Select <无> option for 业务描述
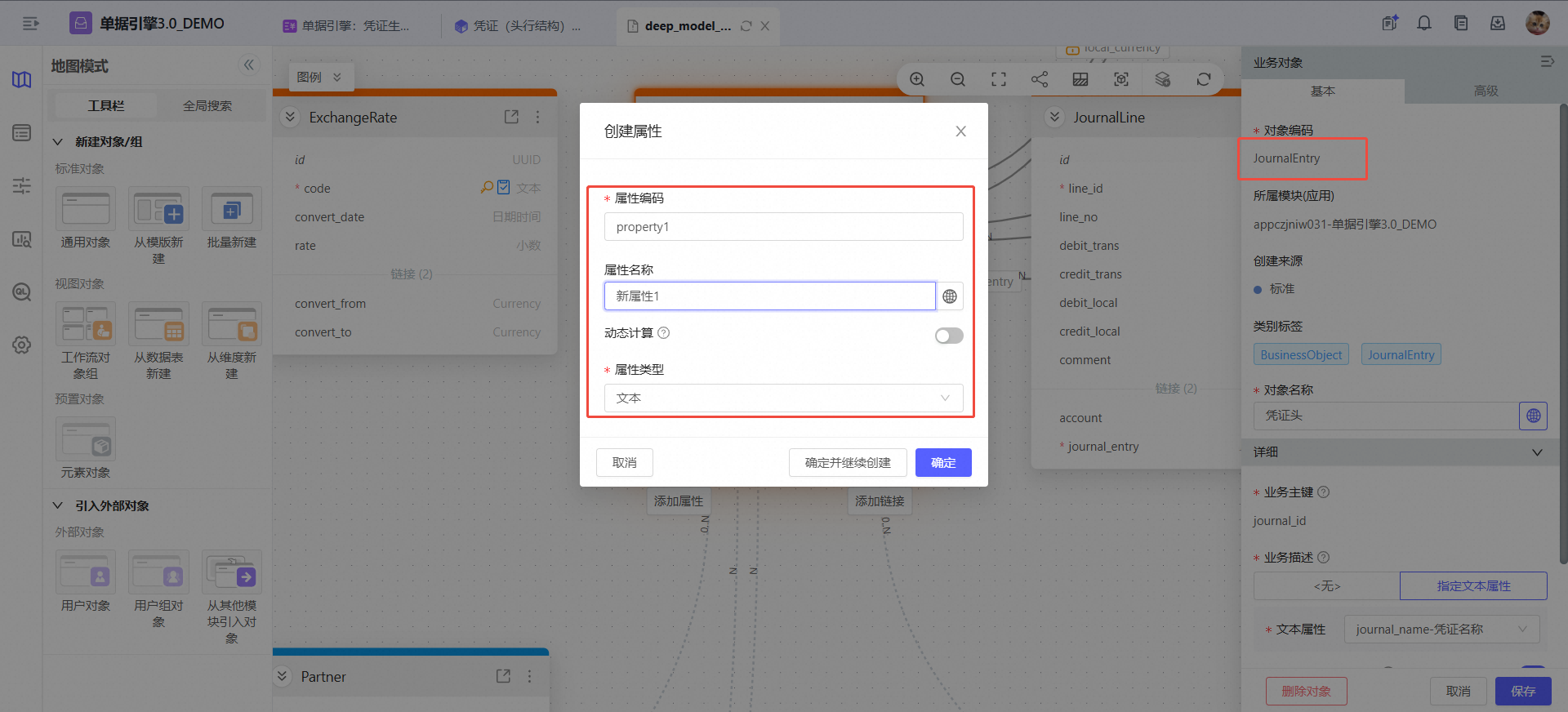The height and width of the screenshot is (712, 1568). click(1327, 585)
